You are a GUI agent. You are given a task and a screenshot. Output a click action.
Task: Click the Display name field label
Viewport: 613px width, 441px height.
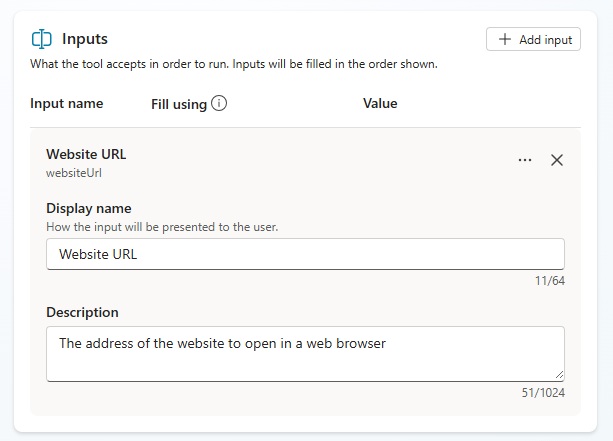coord(89,209)
